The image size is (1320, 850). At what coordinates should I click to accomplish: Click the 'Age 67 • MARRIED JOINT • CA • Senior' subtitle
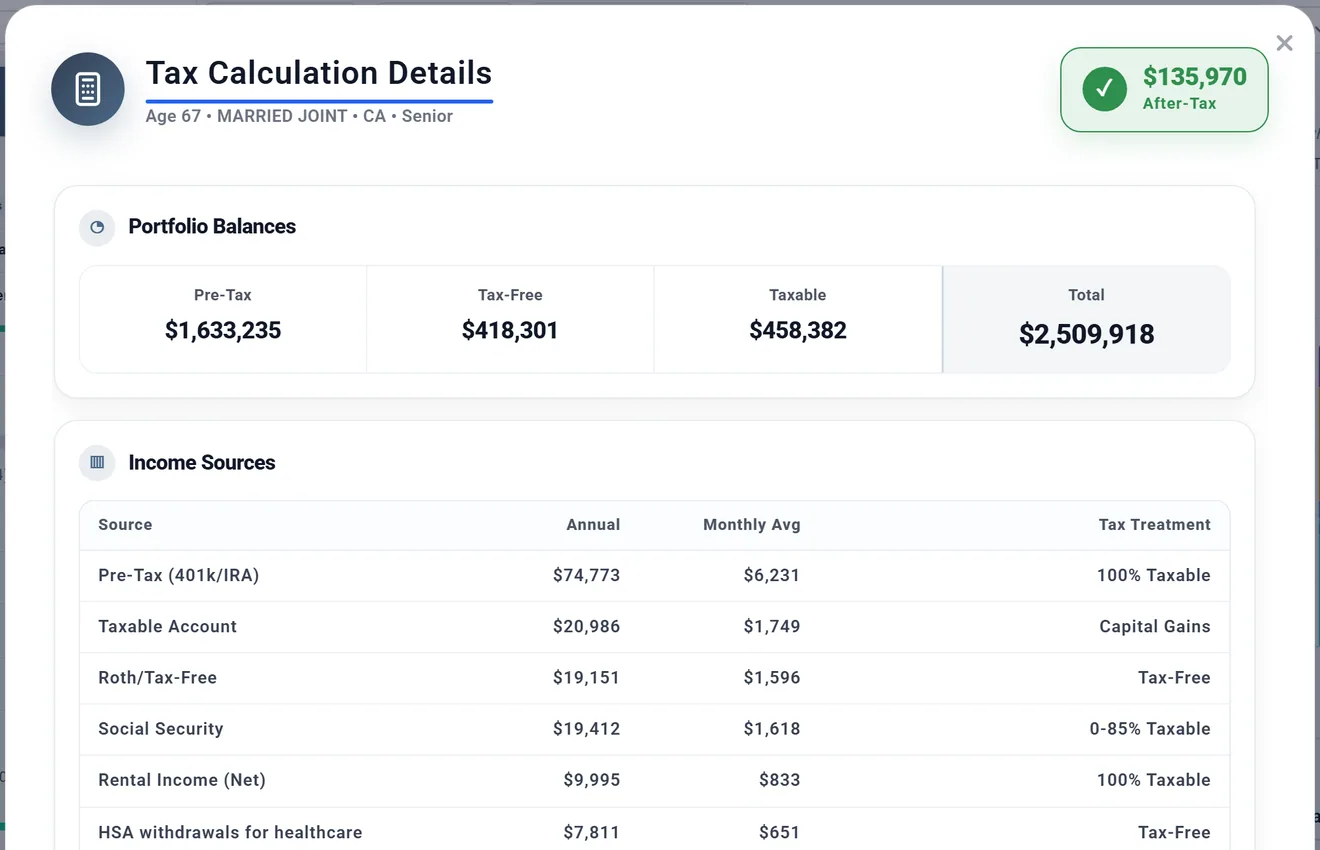pyautogui.click(x=299, y=116)
